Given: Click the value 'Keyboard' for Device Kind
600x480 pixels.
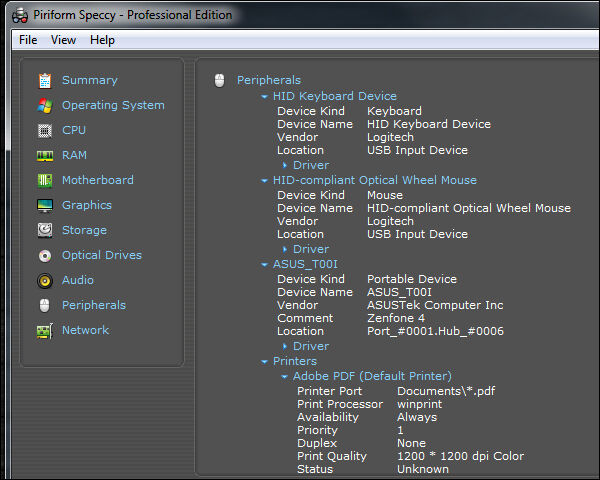Looking at the screenshot, I should [395, 111].
